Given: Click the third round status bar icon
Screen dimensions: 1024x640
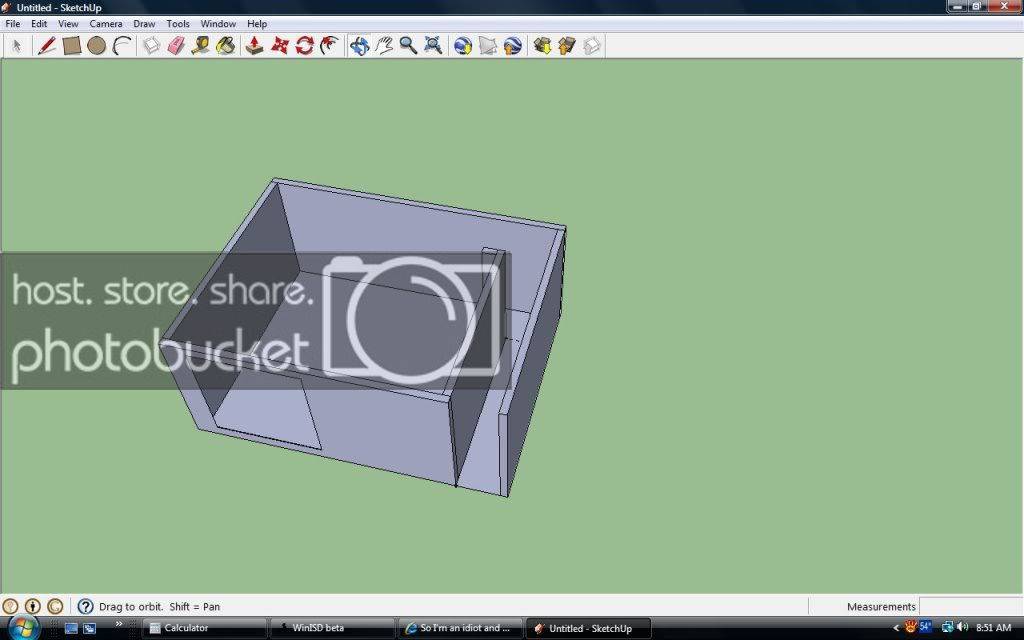Looking at the screenshot, I should (x=56, y=607).
